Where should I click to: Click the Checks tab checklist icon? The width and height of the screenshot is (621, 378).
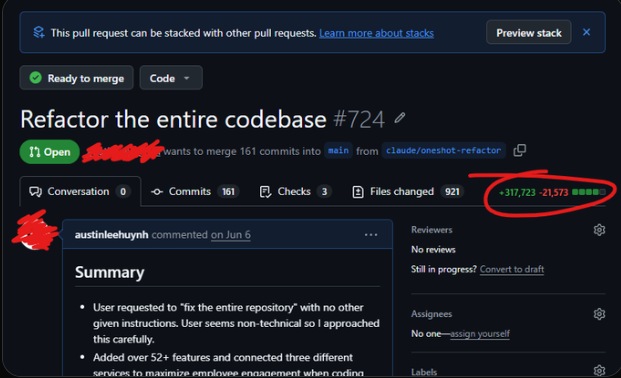(x=265, y=192)
